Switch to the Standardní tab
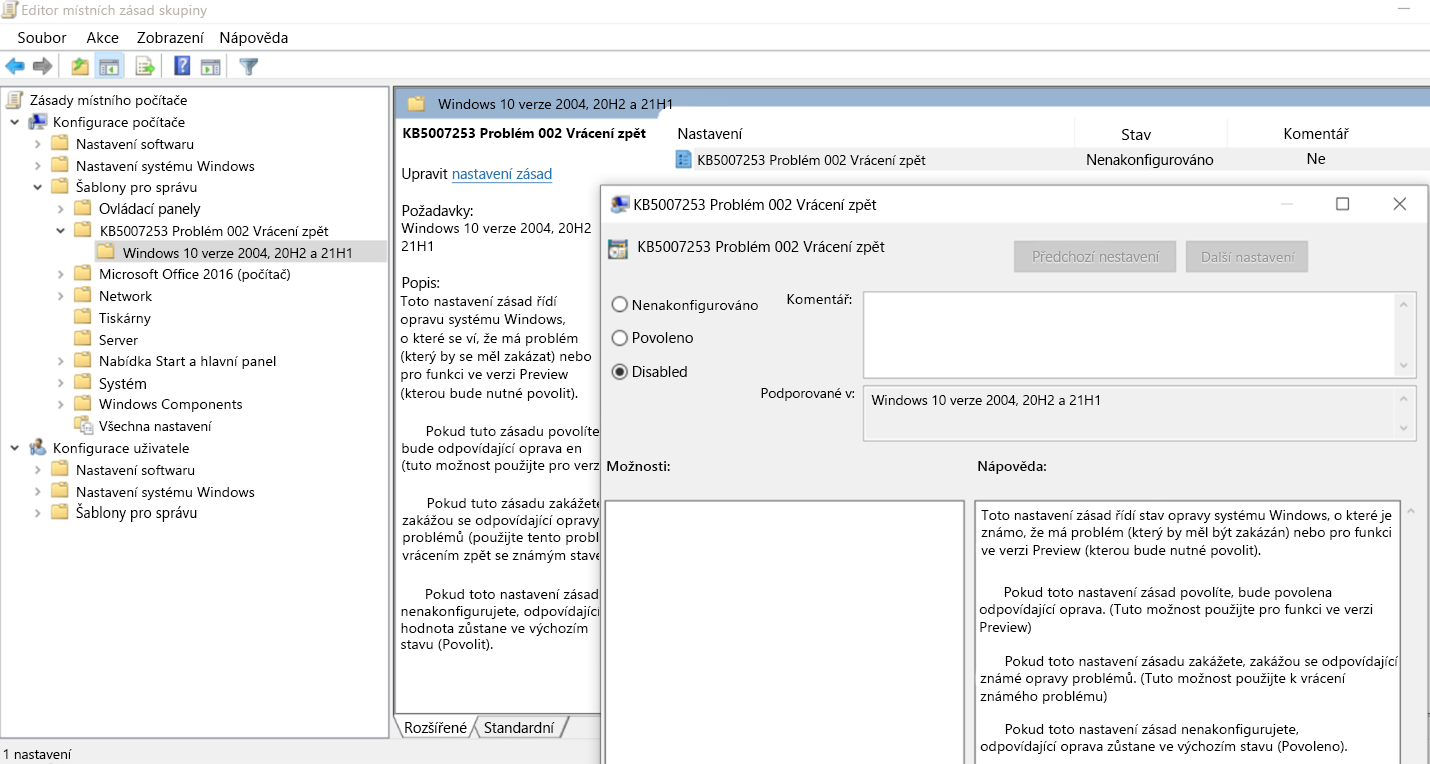Screen dimensions: 1430x764 coord(518,727)
